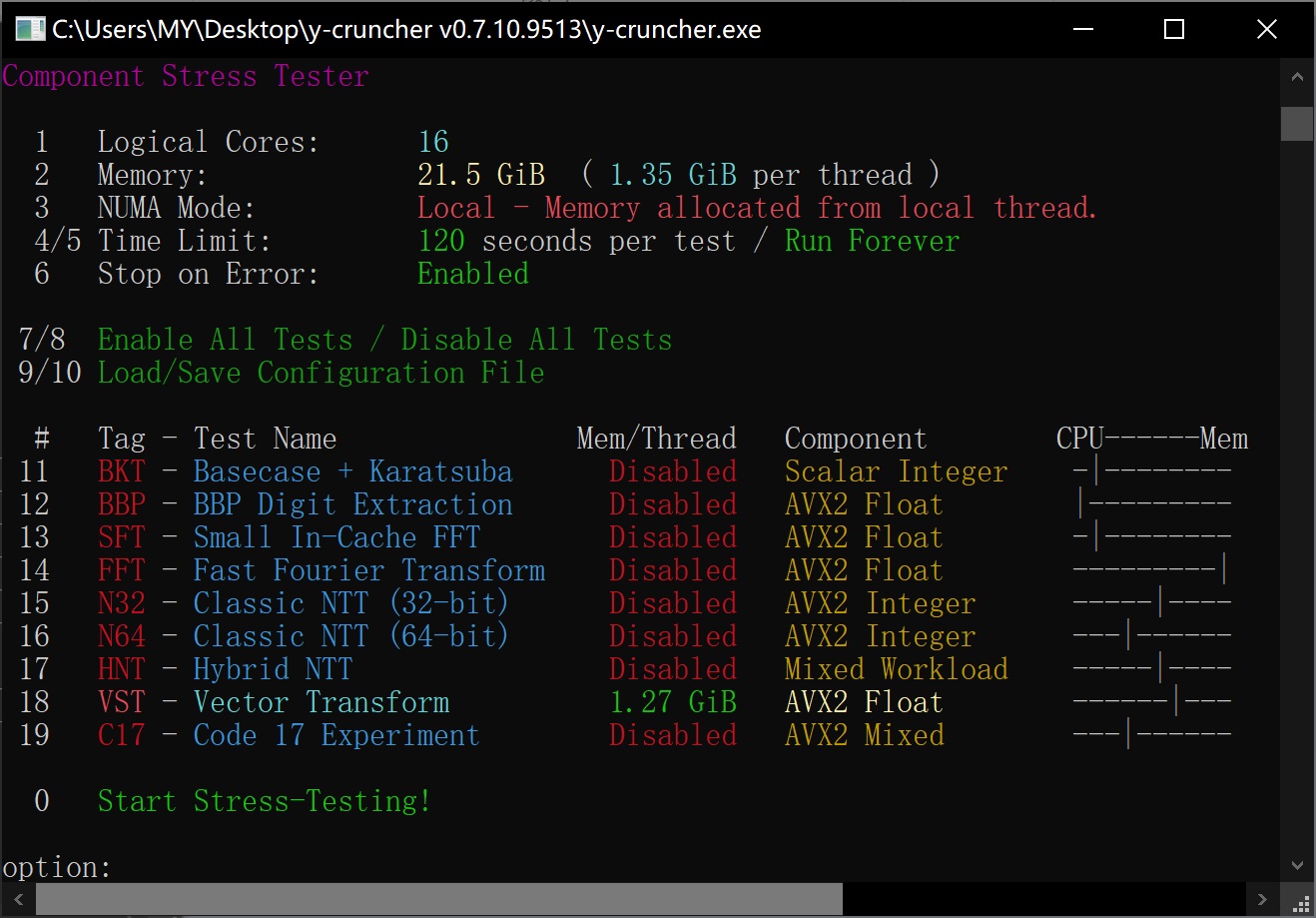Click the 21.5 GiB memory value

481,175
